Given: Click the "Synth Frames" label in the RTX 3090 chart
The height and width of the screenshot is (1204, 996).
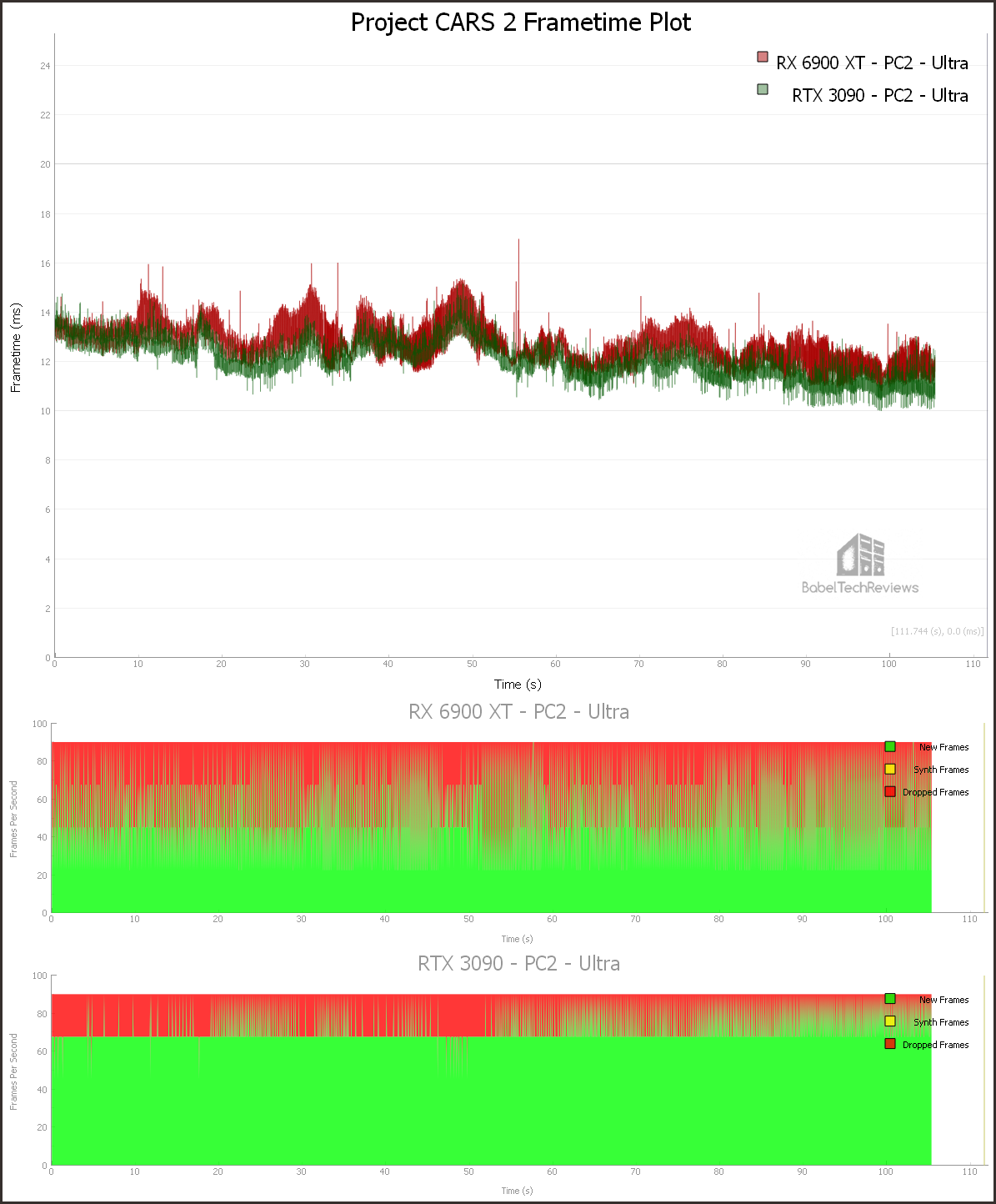Looking at the screenshot, I should (941, 1022).
